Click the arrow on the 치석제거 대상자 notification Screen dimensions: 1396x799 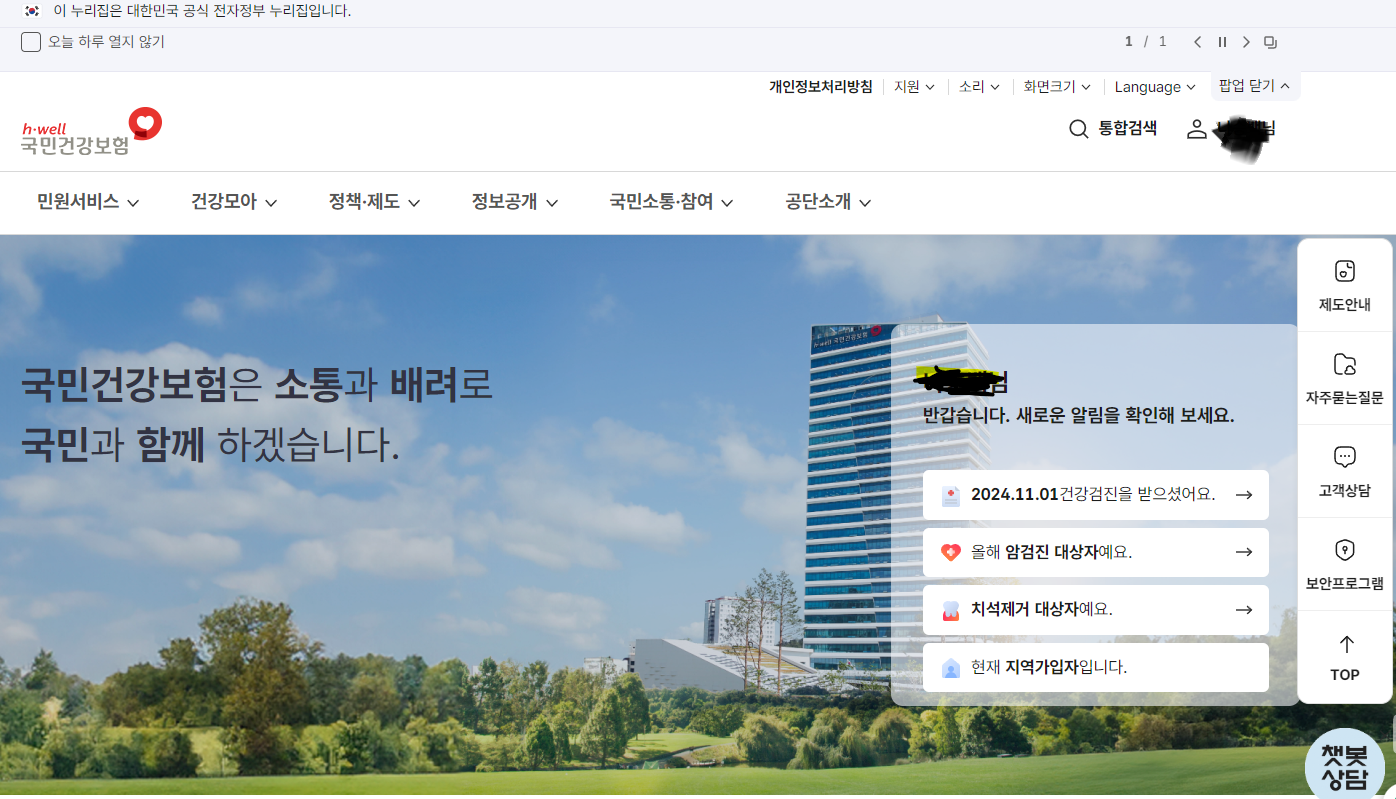tap(1244, 609)
